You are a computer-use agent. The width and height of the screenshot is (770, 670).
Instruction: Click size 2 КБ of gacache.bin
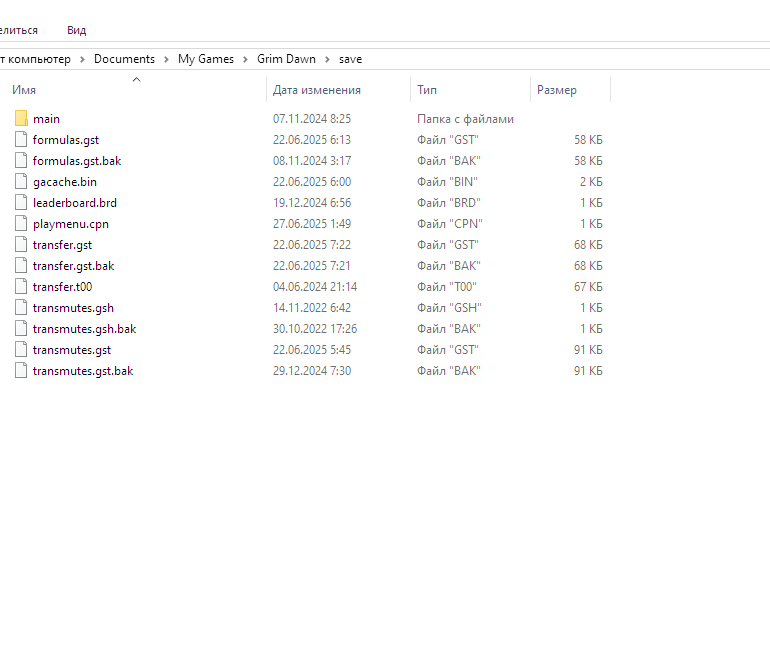point(591,182)
